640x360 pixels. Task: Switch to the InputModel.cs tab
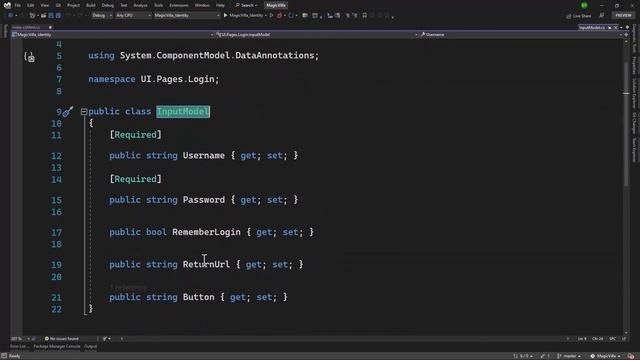591,28
